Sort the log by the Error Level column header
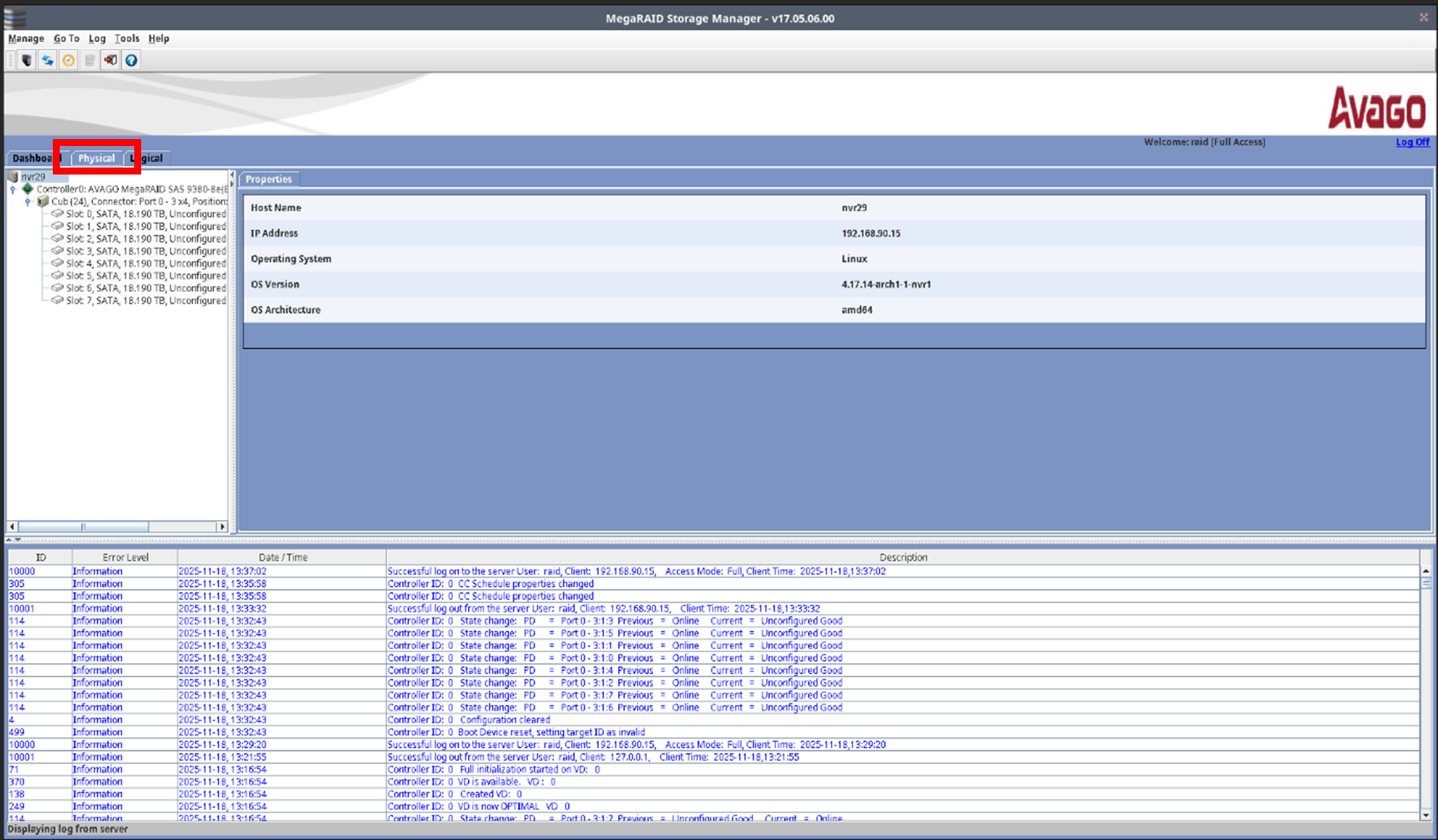The image size is (1438, 840). [125, 557]
